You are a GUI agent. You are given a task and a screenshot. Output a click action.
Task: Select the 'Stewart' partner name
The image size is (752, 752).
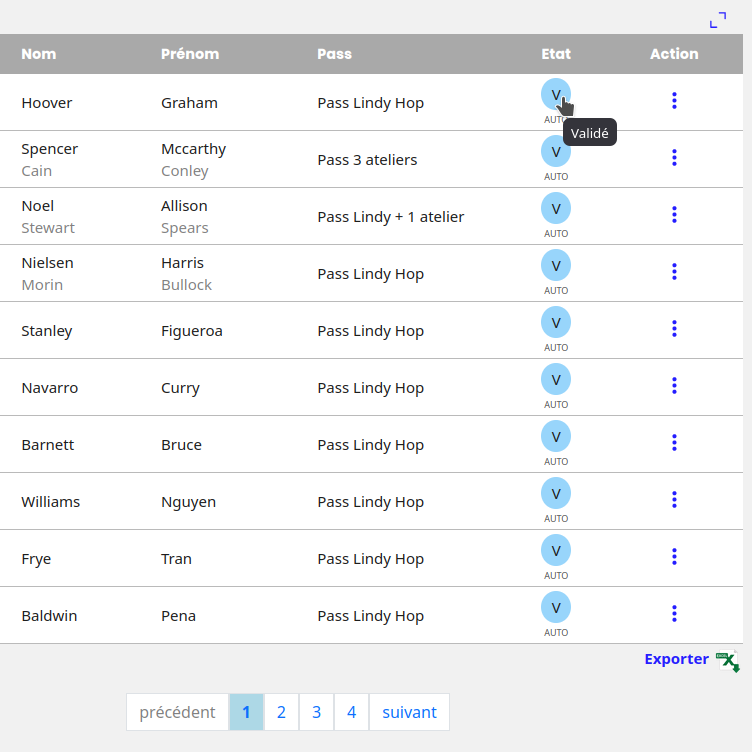point(48,228)
